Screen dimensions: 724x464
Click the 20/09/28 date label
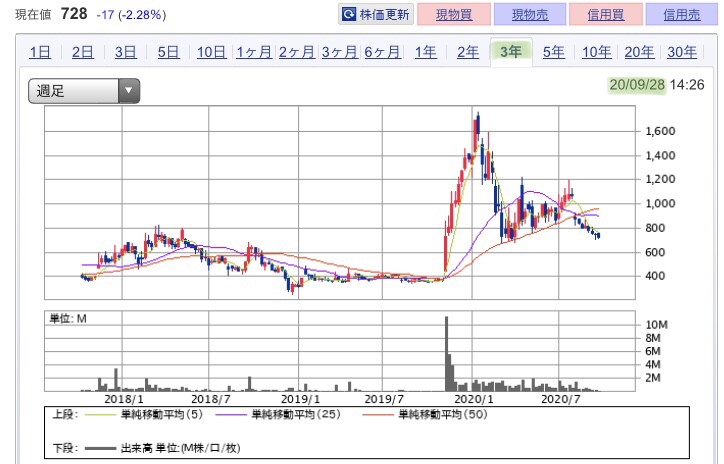pyautogui.click(x=637, y=85)
